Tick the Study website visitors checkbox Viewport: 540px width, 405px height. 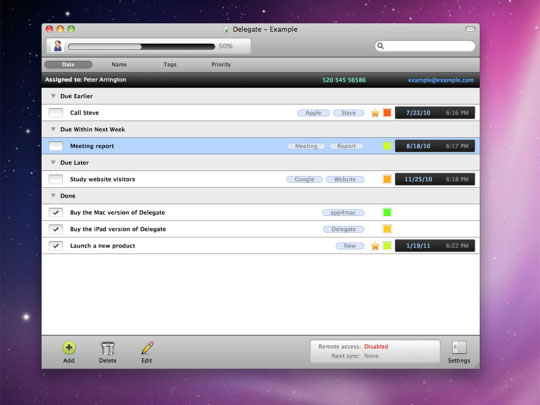point(56,179)
